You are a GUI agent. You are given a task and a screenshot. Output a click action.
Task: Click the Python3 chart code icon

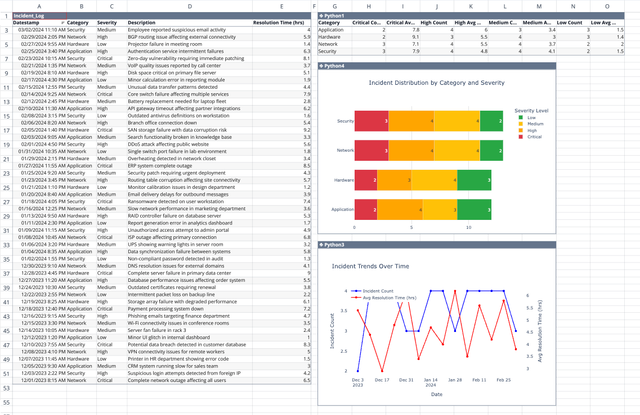321,244
